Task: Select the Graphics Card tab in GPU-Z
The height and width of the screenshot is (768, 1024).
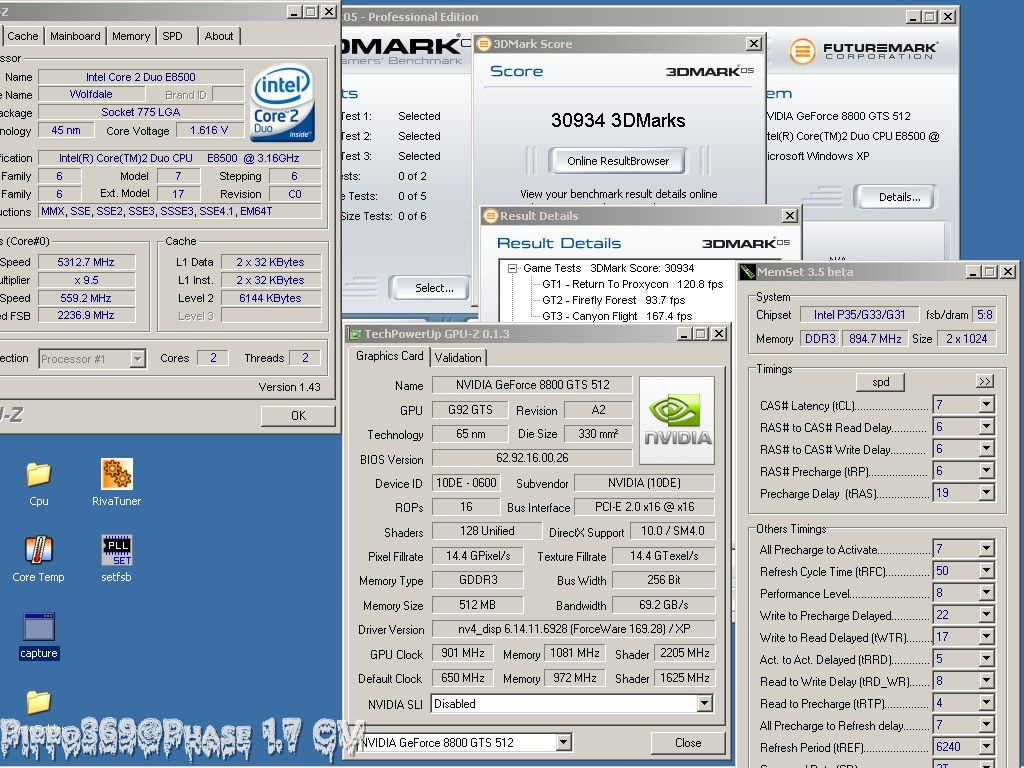Action: coord(389,356)
